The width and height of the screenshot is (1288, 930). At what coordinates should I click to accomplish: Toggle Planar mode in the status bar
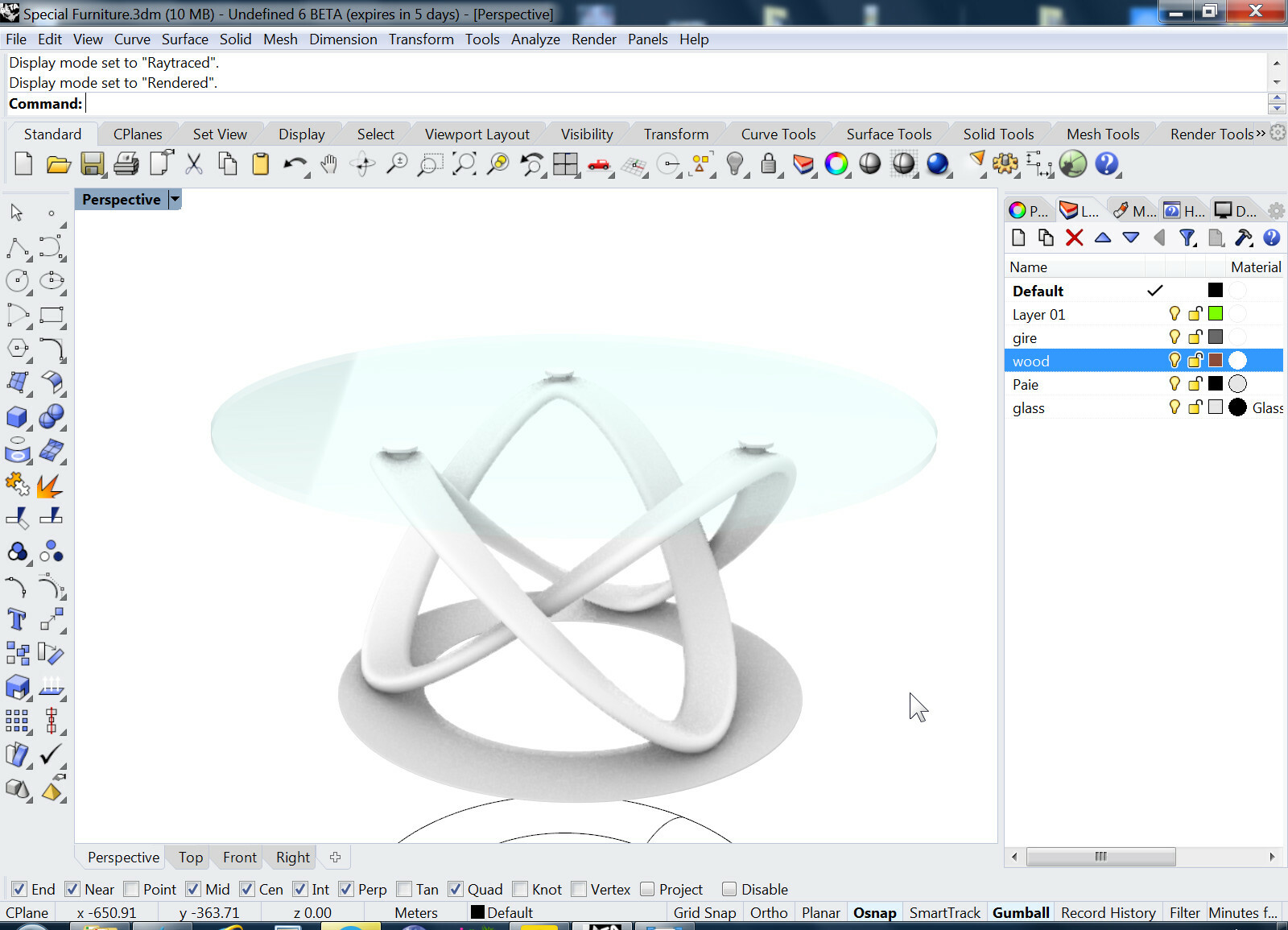tap(820, 912)
